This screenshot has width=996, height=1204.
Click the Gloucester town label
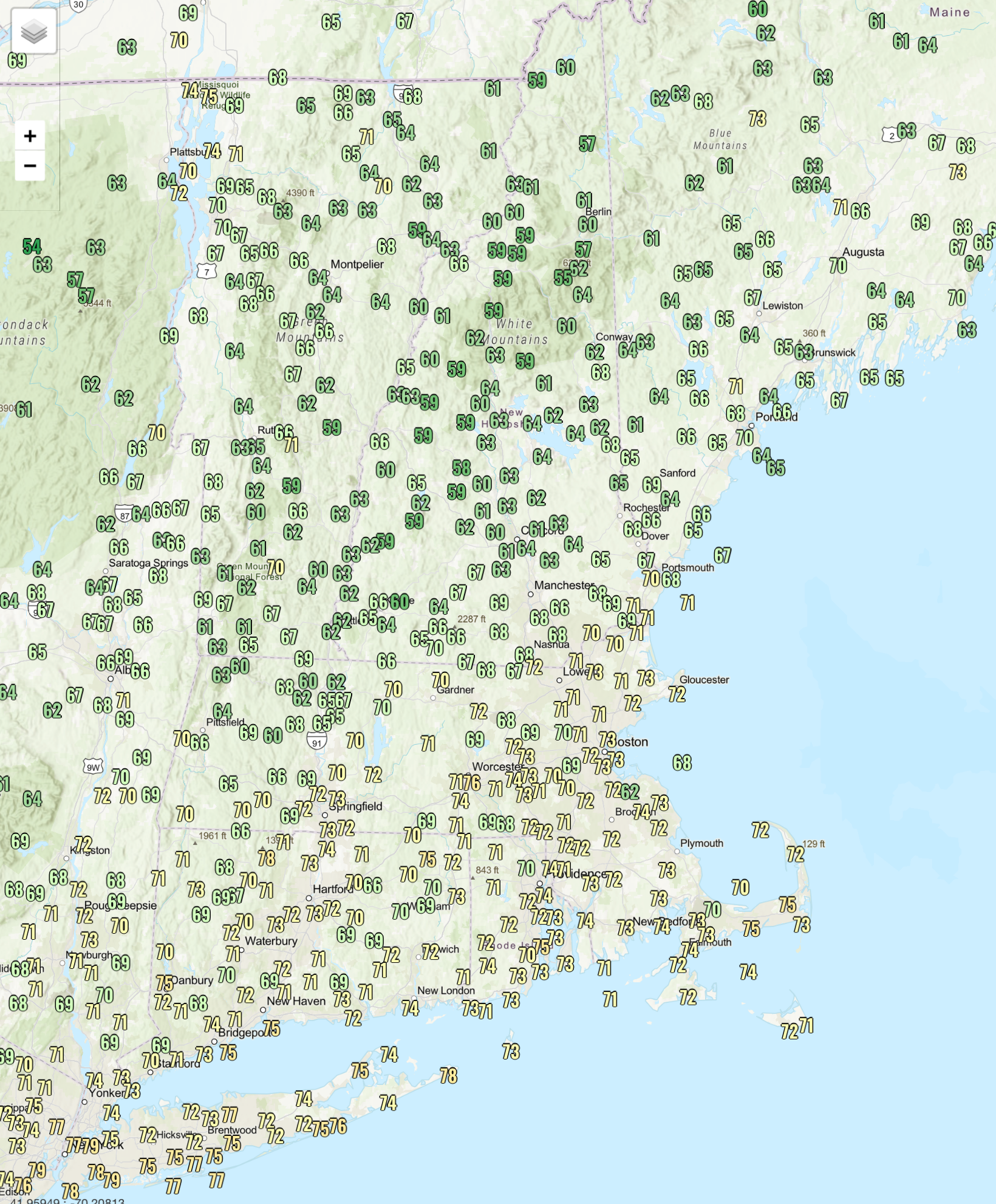[704, 680]
